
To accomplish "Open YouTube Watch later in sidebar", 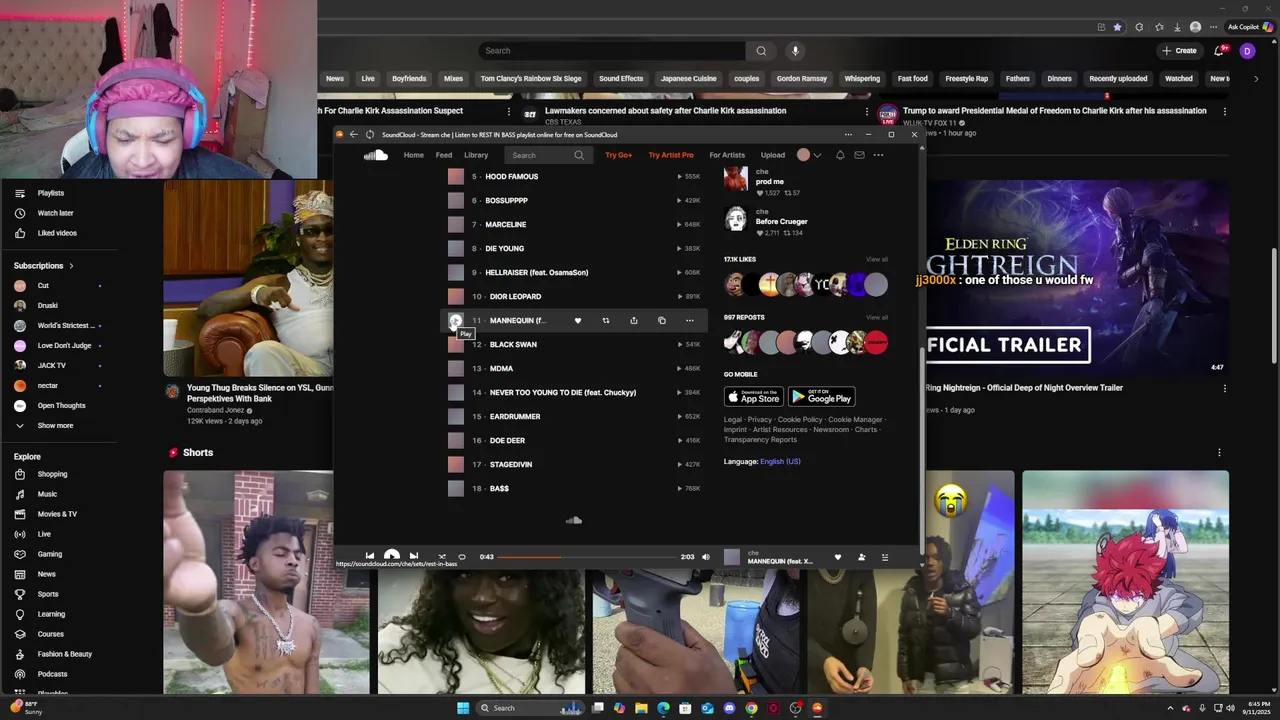I will (56, 213).
